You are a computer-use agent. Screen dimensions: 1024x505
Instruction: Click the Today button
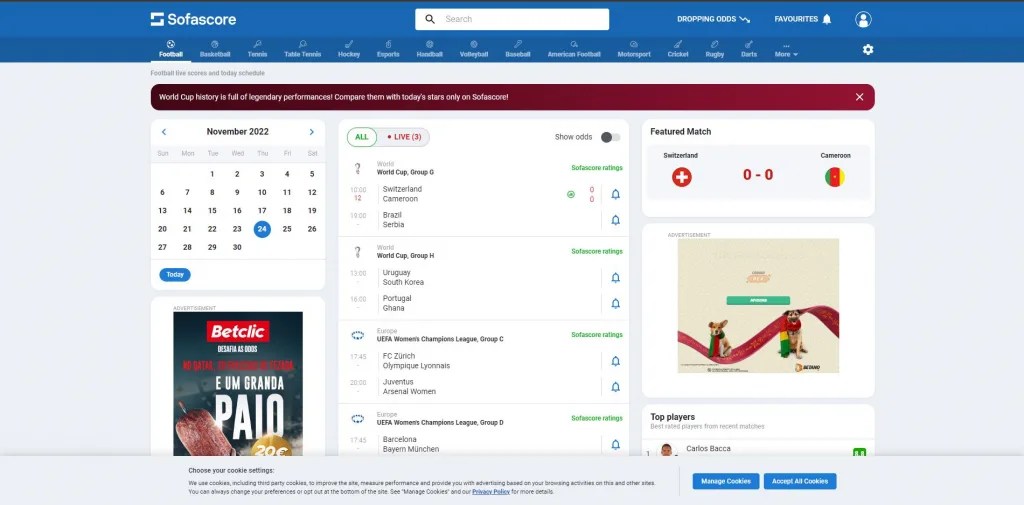pyautogui.click(x=175, y=275)
